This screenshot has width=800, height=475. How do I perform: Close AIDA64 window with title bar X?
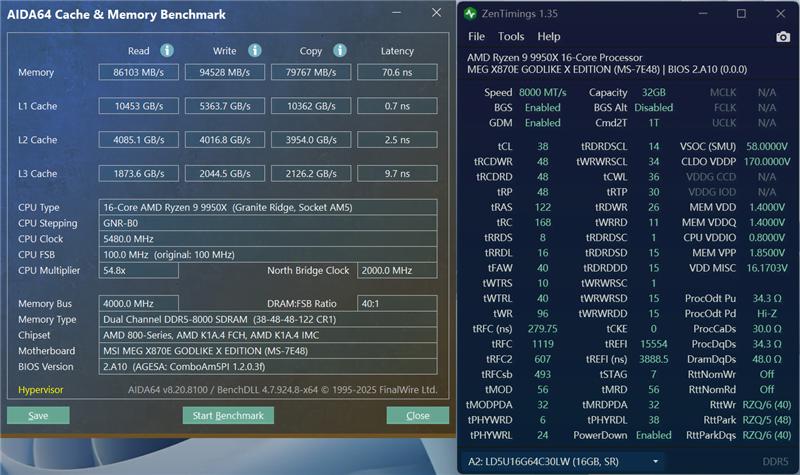(x=436, y=13)
